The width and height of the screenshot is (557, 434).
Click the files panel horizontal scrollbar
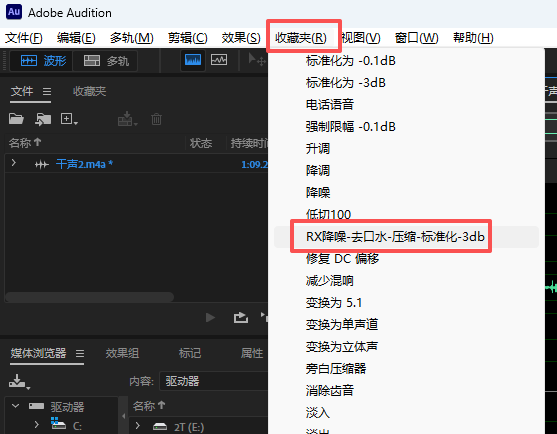[90, 297]
